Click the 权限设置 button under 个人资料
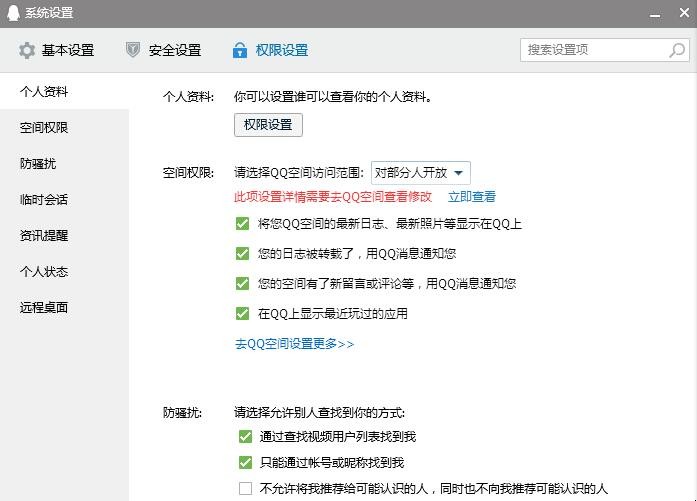The width and height of the screenshot is (697, 501). 268,125
